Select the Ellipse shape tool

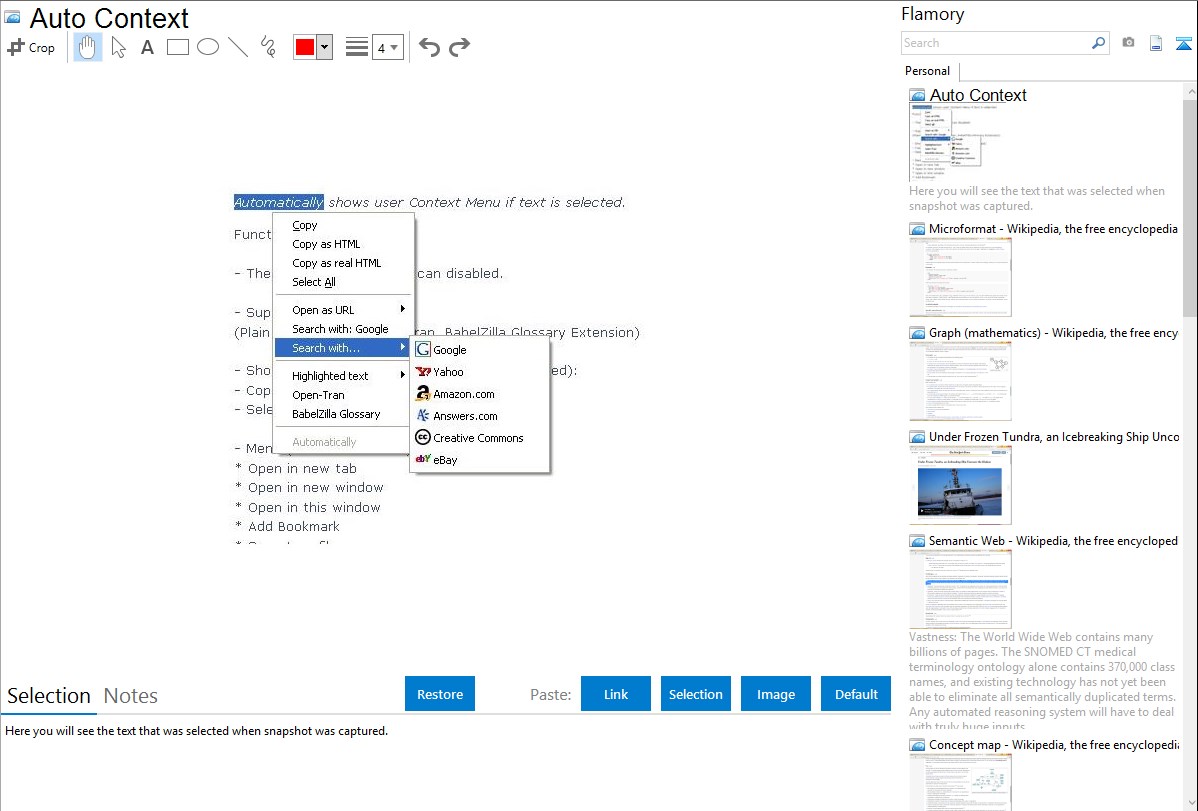coord(208,47)
